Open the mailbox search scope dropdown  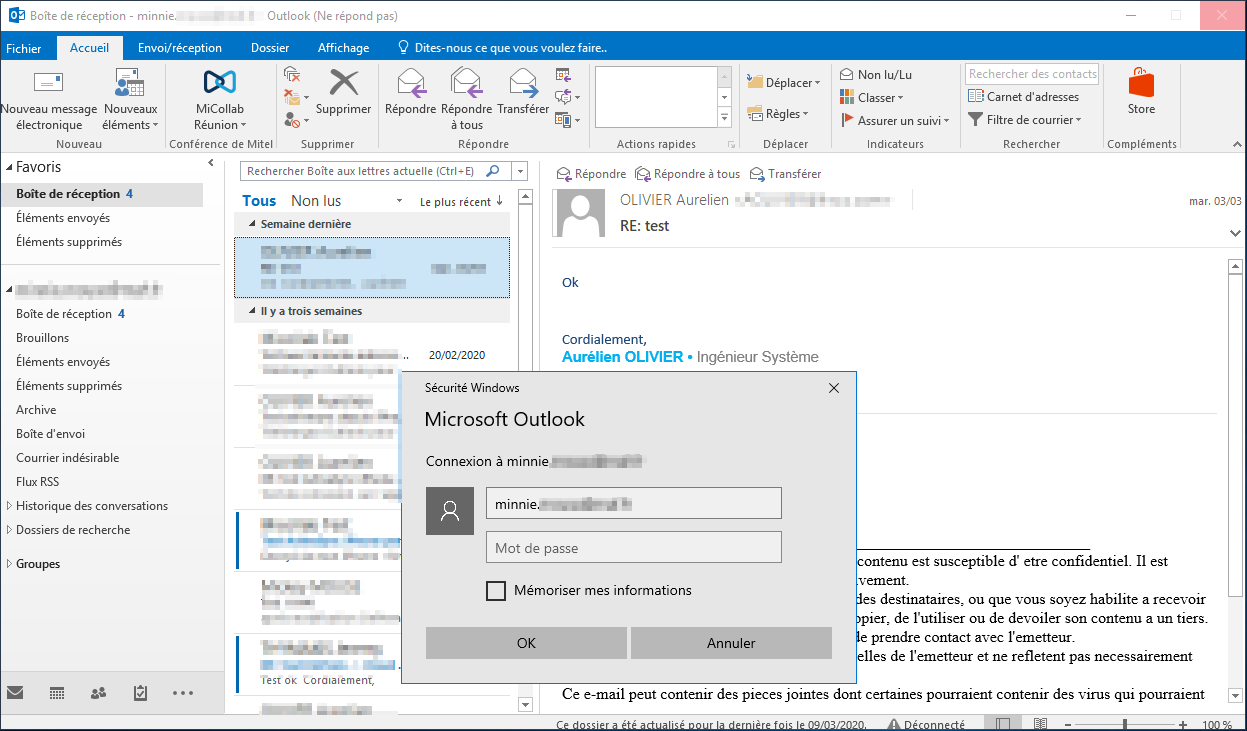pos(520,171)
